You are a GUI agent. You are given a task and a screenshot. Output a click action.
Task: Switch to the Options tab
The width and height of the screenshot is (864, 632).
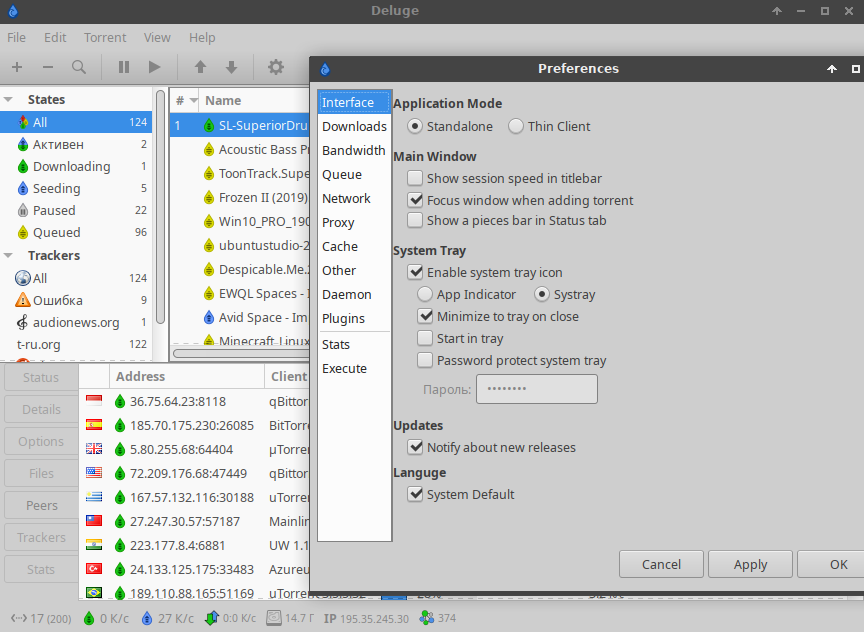[41, 441]
